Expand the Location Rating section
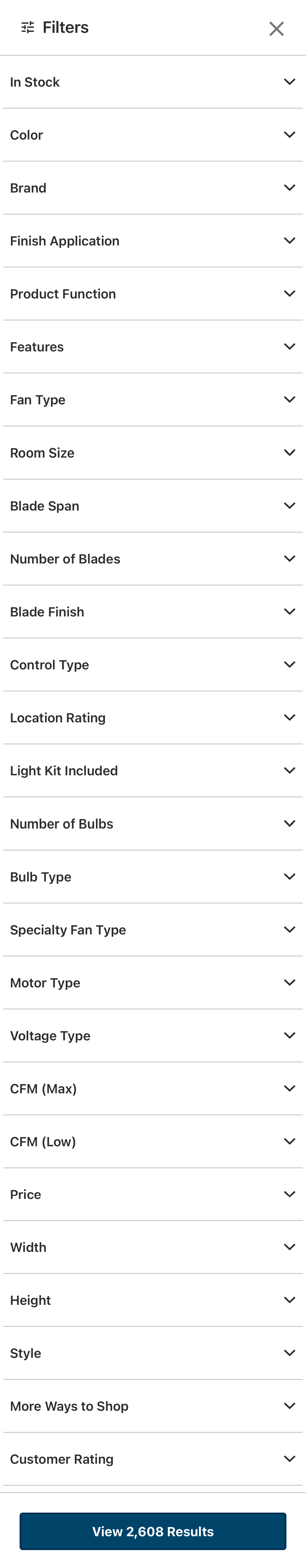The width and height of the screenshot is (306, 1568). (152, 718)
